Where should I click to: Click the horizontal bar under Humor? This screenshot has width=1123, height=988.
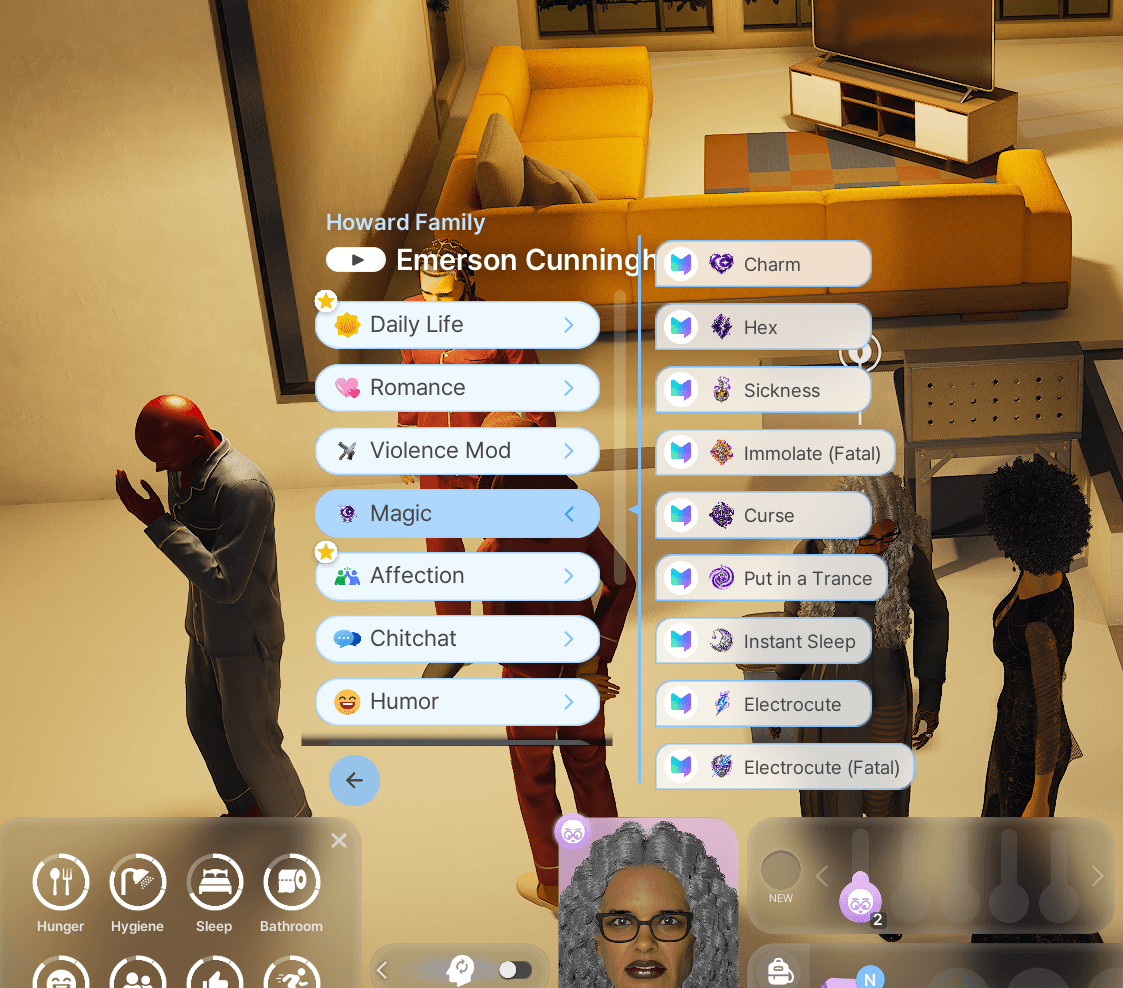click(x=457, y=742)
